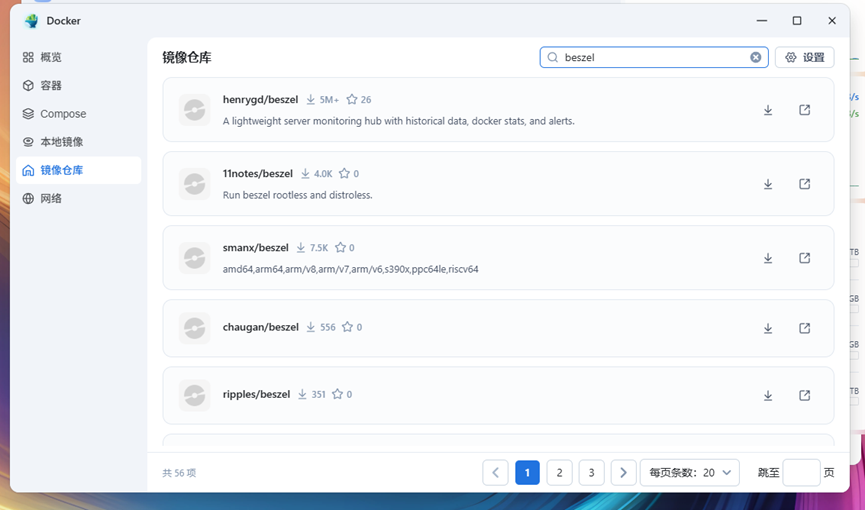Select the 镜像仓库 registry section

78,170
